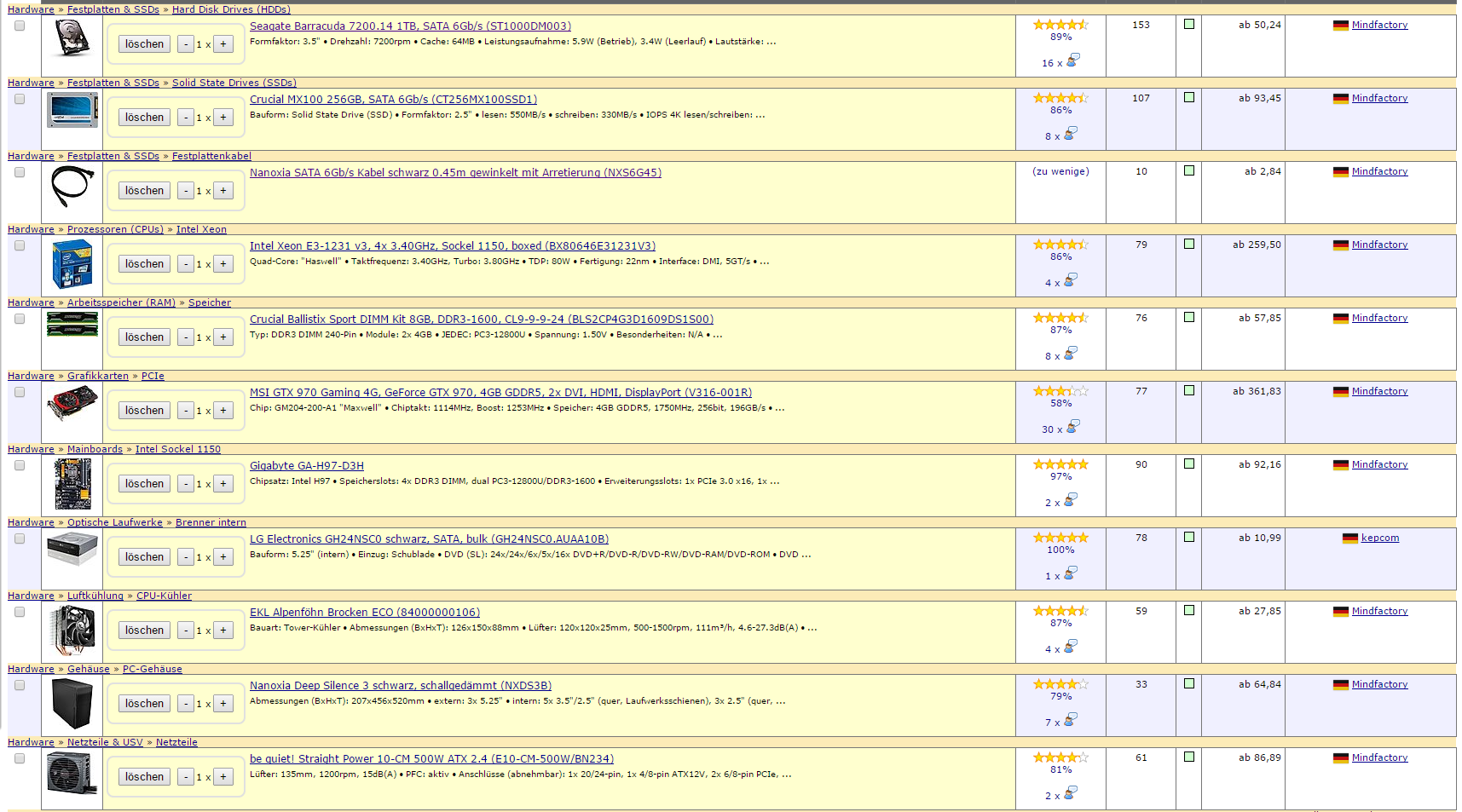Click reviews icon in the Gigabyte GA-H97-D3H row
Screen dimensions: 1462x812
tap(1071, 499)
